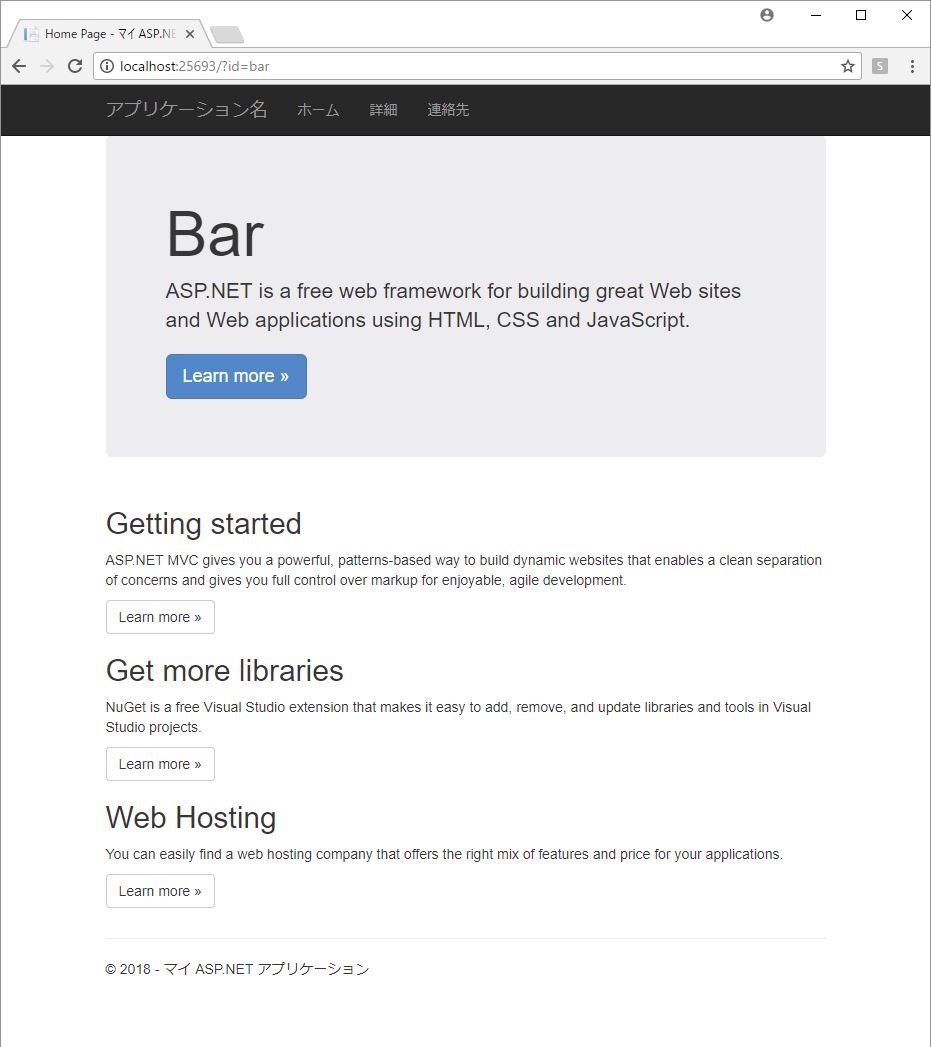The height and width of the screenshot is (1047, 931).
Task: Open the 詳細 nav item
Action: pos(383,110)
